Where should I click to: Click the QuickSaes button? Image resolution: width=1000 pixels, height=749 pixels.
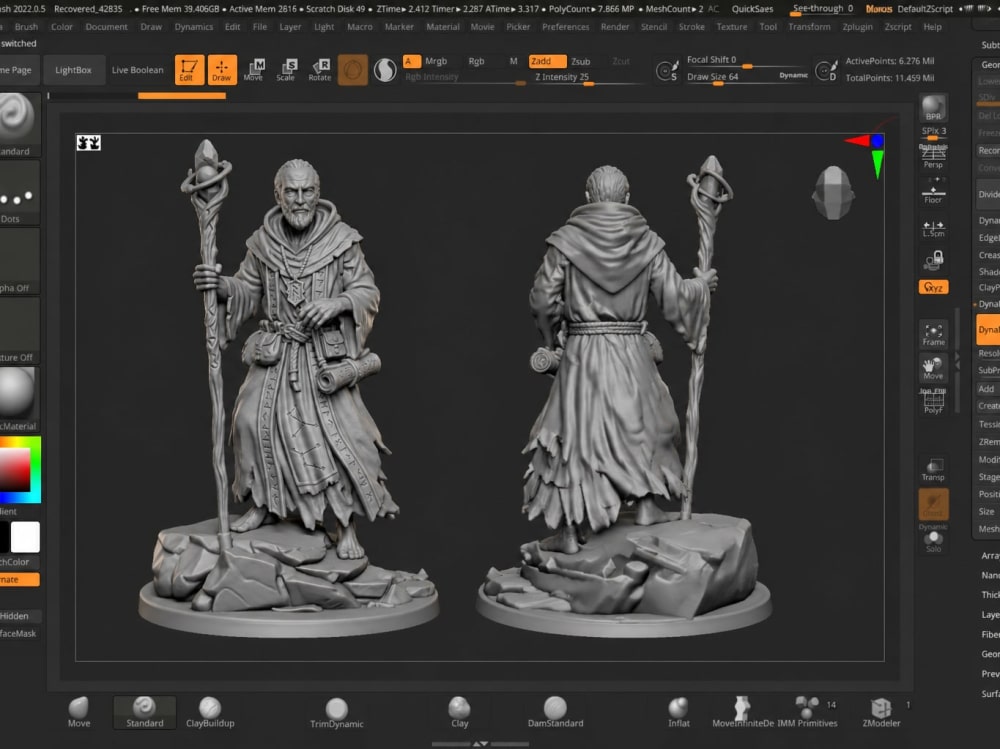click(752, 9)
